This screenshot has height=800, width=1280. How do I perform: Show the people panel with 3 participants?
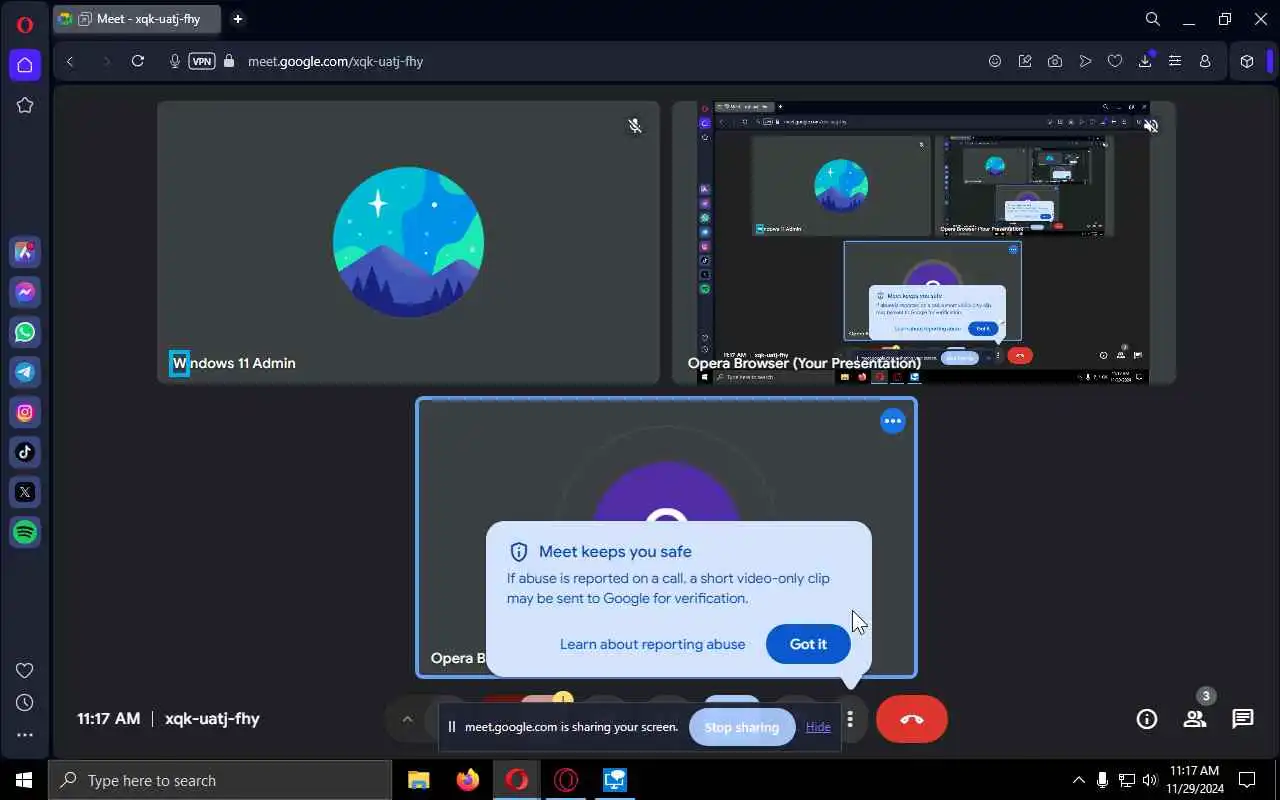(x=1195, y=719)
